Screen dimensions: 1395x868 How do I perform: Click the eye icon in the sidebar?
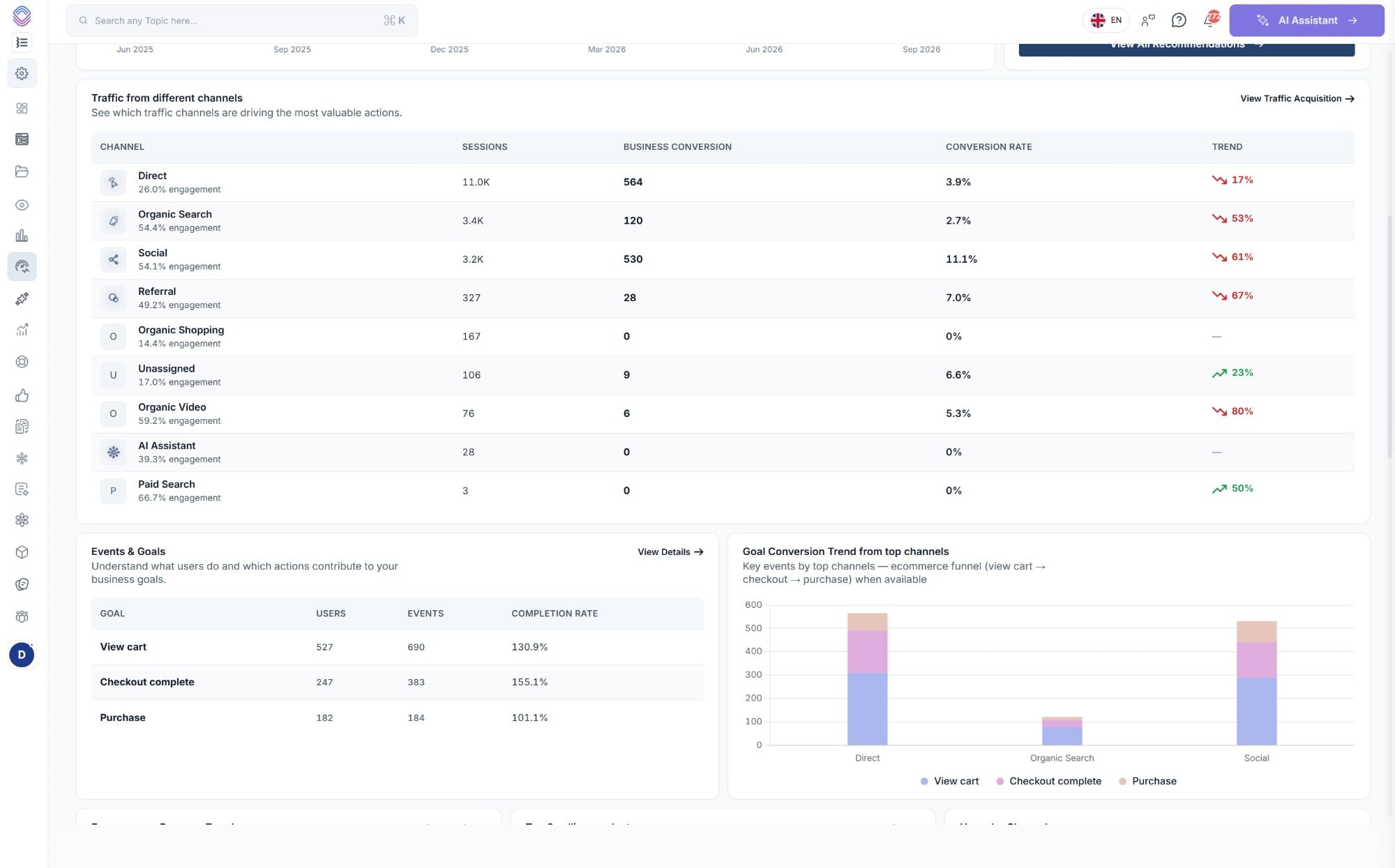[x=22, y=205]
